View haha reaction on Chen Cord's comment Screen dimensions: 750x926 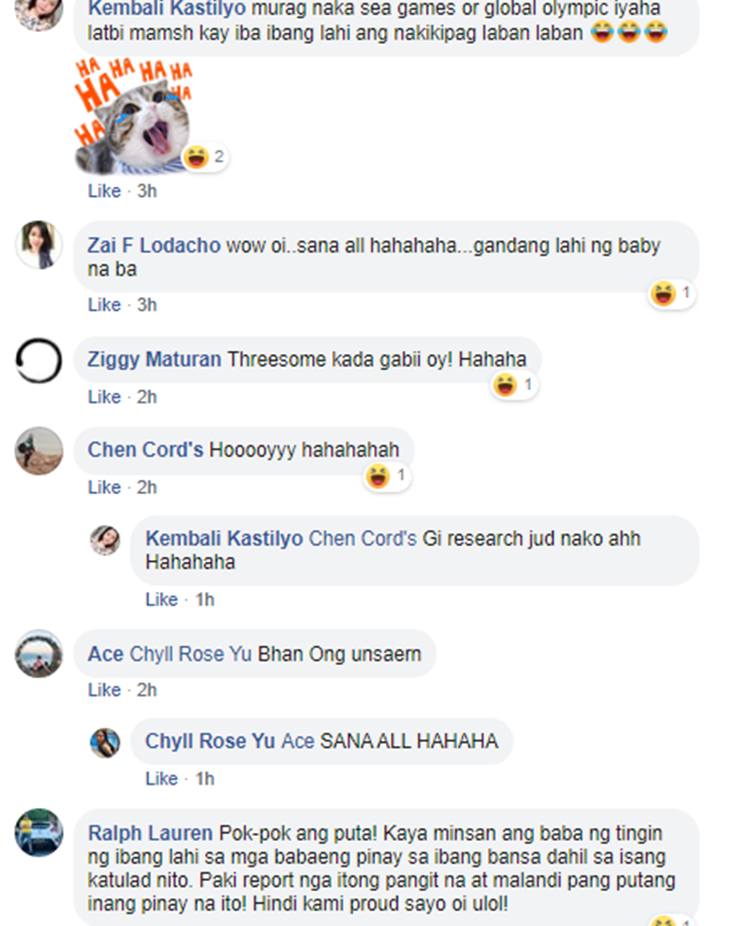click(387, 476)
